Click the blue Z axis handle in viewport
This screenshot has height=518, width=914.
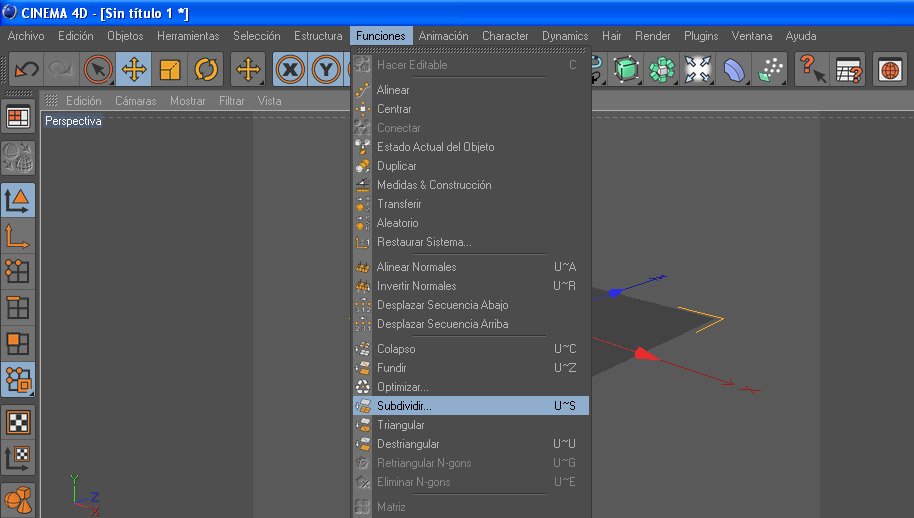coord(614,293)
